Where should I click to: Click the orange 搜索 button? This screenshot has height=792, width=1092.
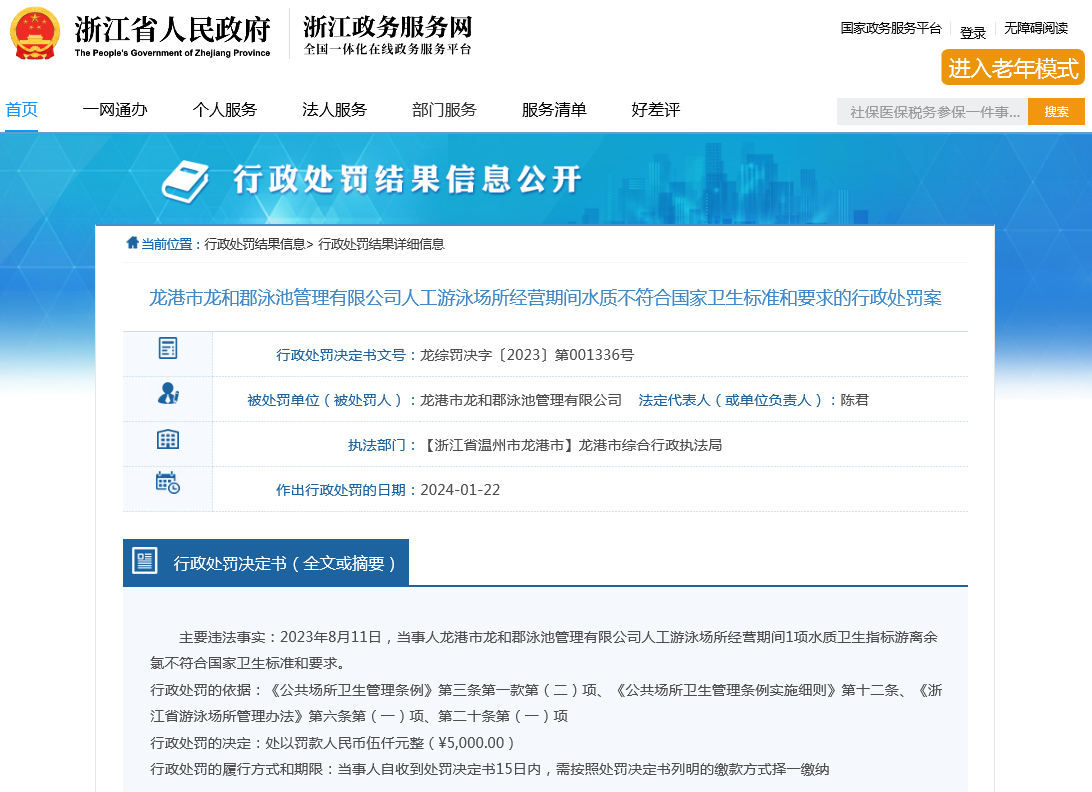coord(1056,111)
